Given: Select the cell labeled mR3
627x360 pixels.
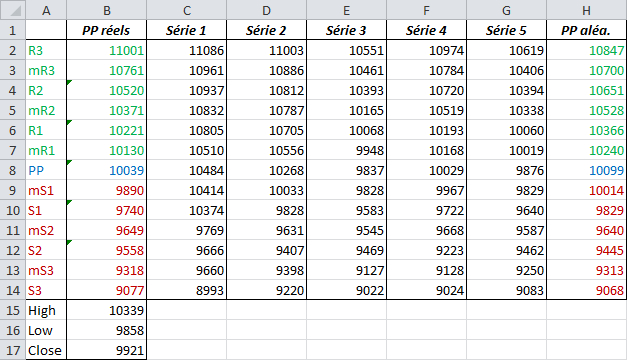Looking at the screenshot, I should [x=46, y=70].
